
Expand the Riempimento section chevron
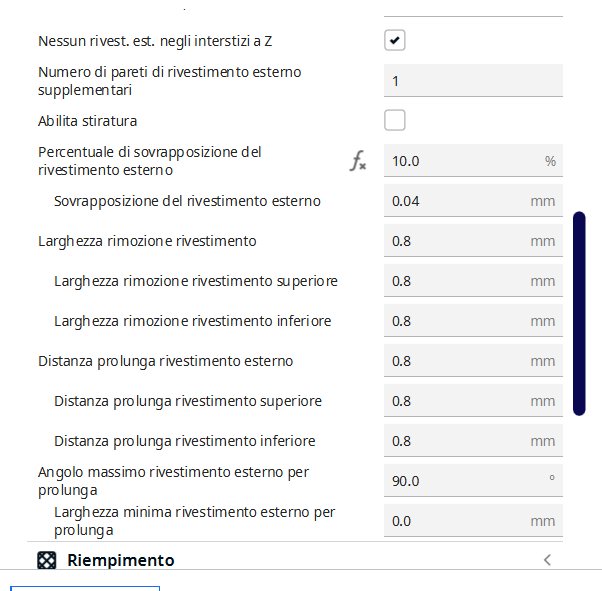[x=547, y=560]
